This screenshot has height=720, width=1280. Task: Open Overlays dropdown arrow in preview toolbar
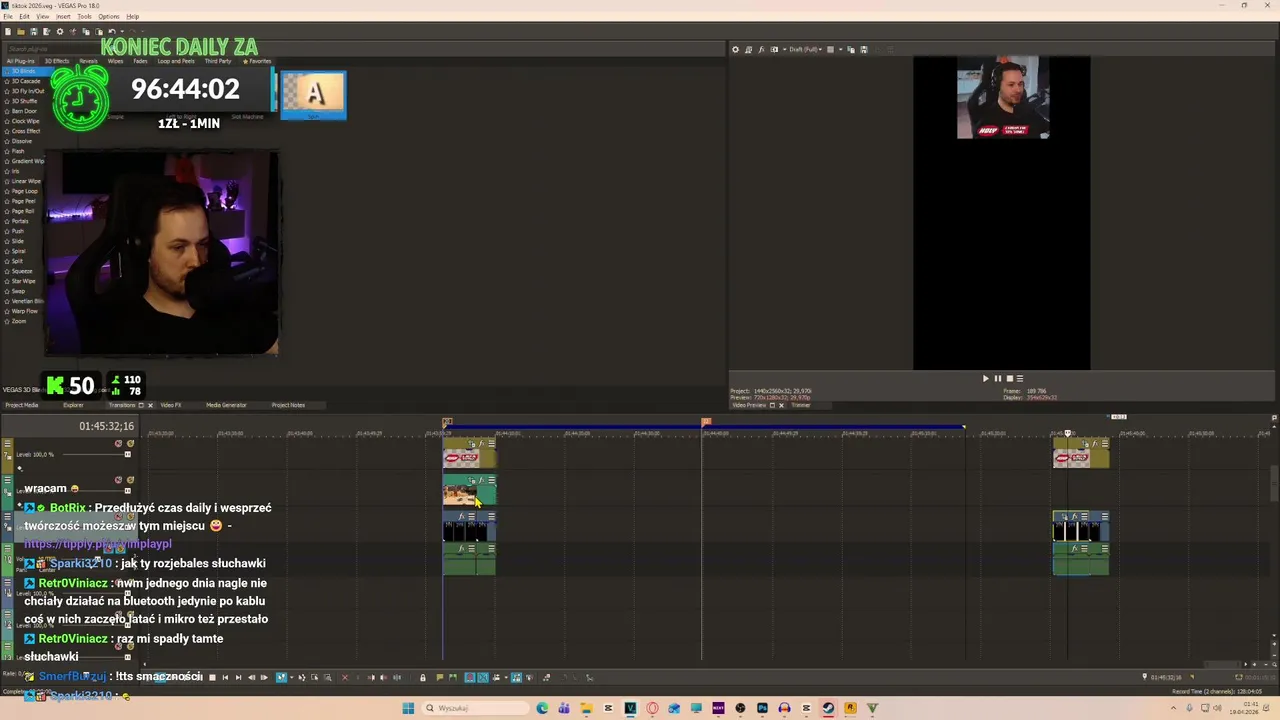click(841, 50)
